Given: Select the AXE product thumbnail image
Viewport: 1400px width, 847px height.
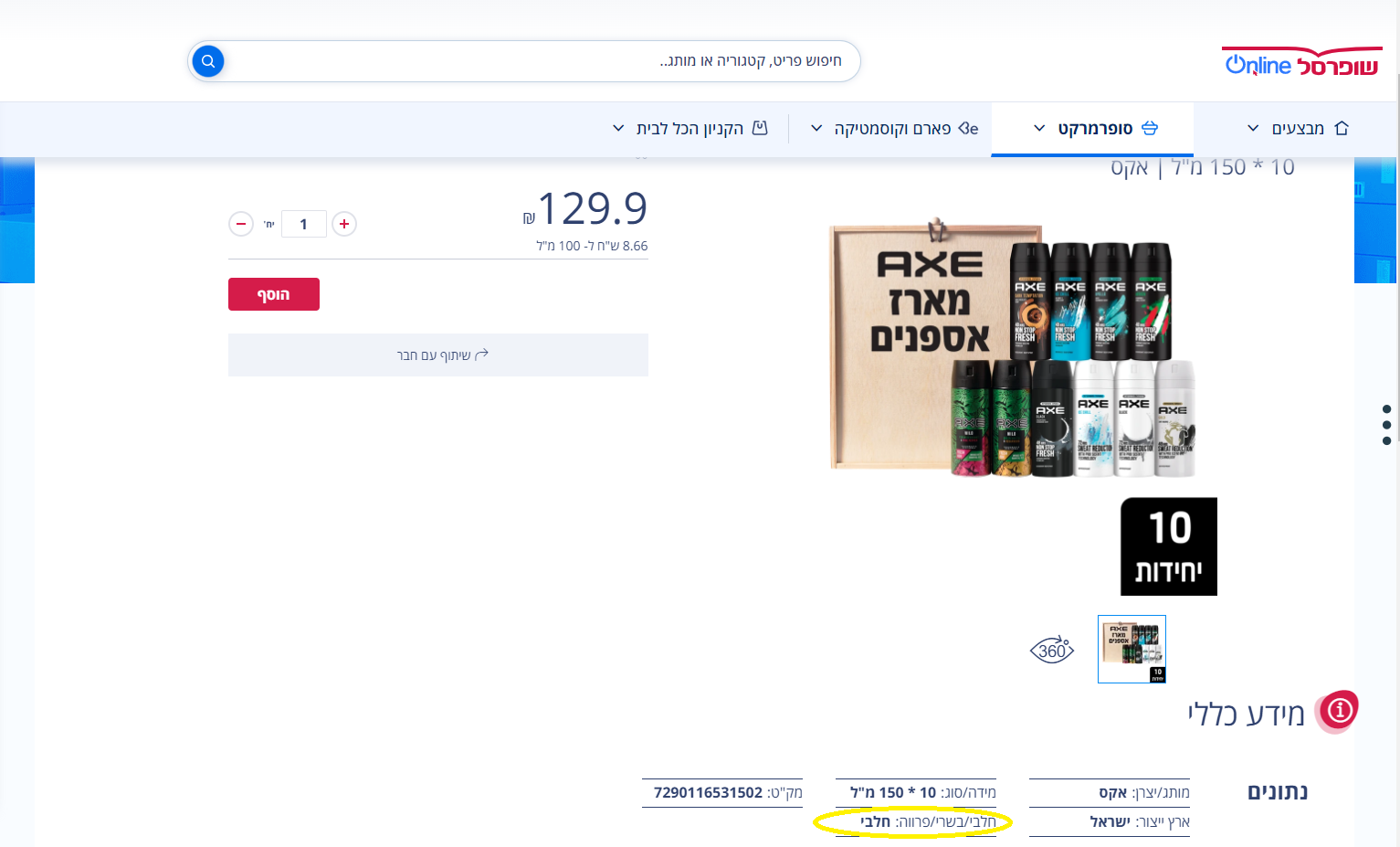Looking at the screenshot, I should (x=1132, y=649).
